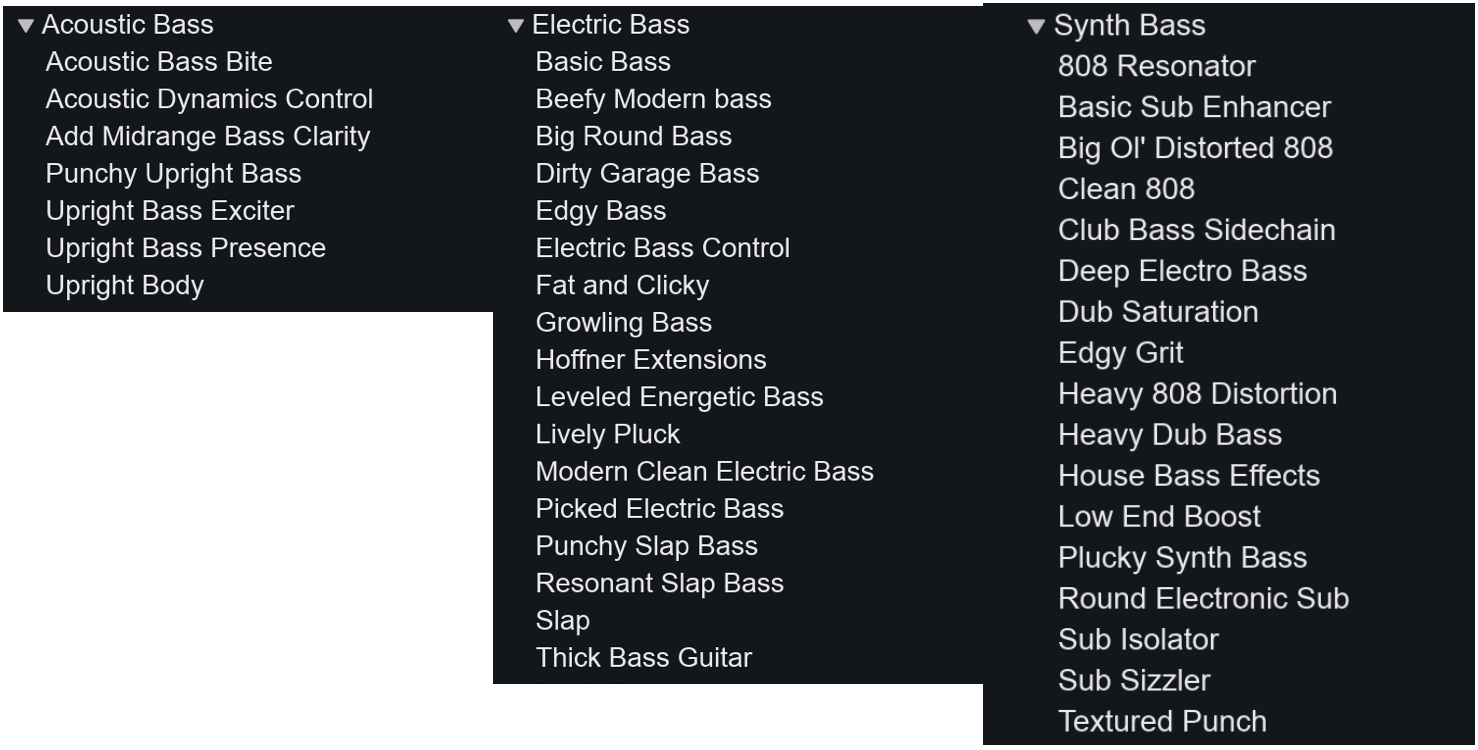Pick the Hoffner Extensions preset
Viewport: 1478px width, 750px height.
pos(651,360)
